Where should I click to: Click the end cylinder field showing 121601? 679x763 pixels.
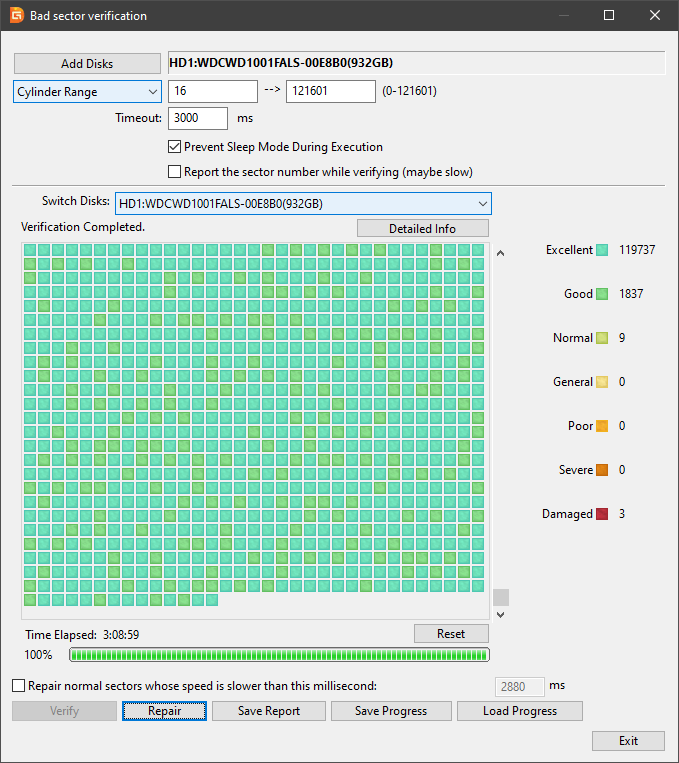pyautogui.click(x=331, y=91)
